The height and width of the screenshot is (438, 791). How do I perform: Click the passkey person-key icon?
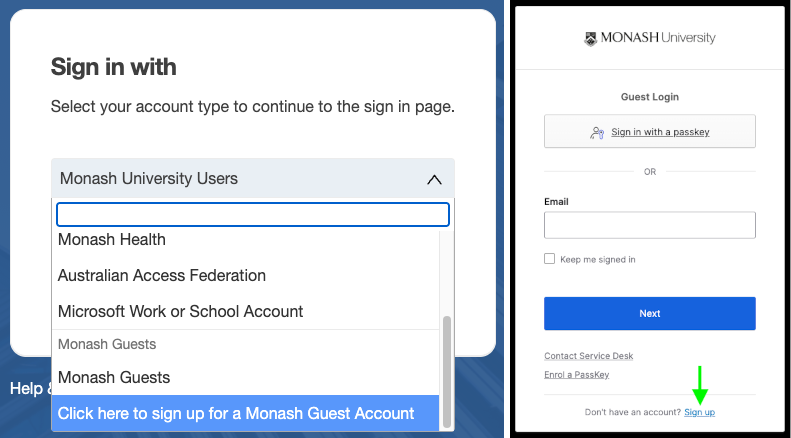tap(597, 133)
